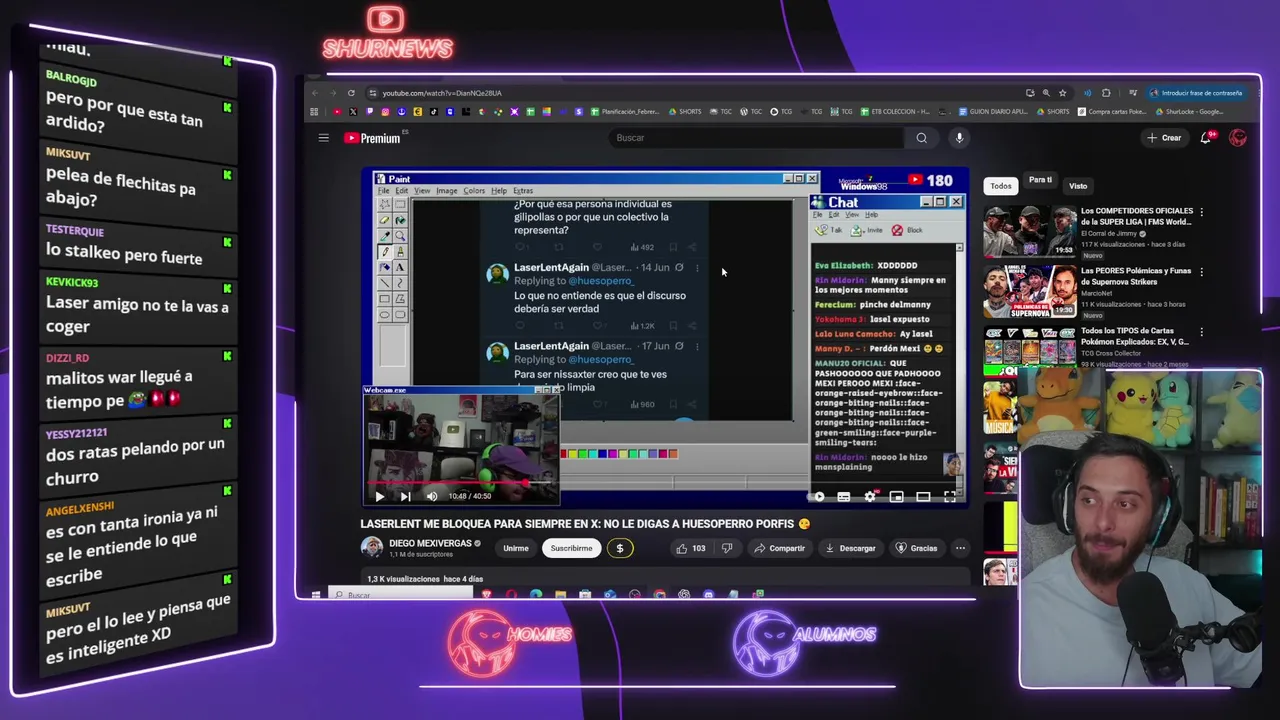Play the video with the play button
This screenshot has height=720, width=1280.
click(x=379, y=496)
